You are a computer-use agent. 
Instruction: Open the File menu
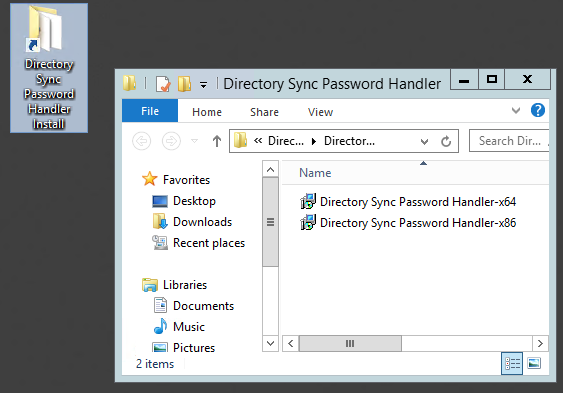(150, 111)
